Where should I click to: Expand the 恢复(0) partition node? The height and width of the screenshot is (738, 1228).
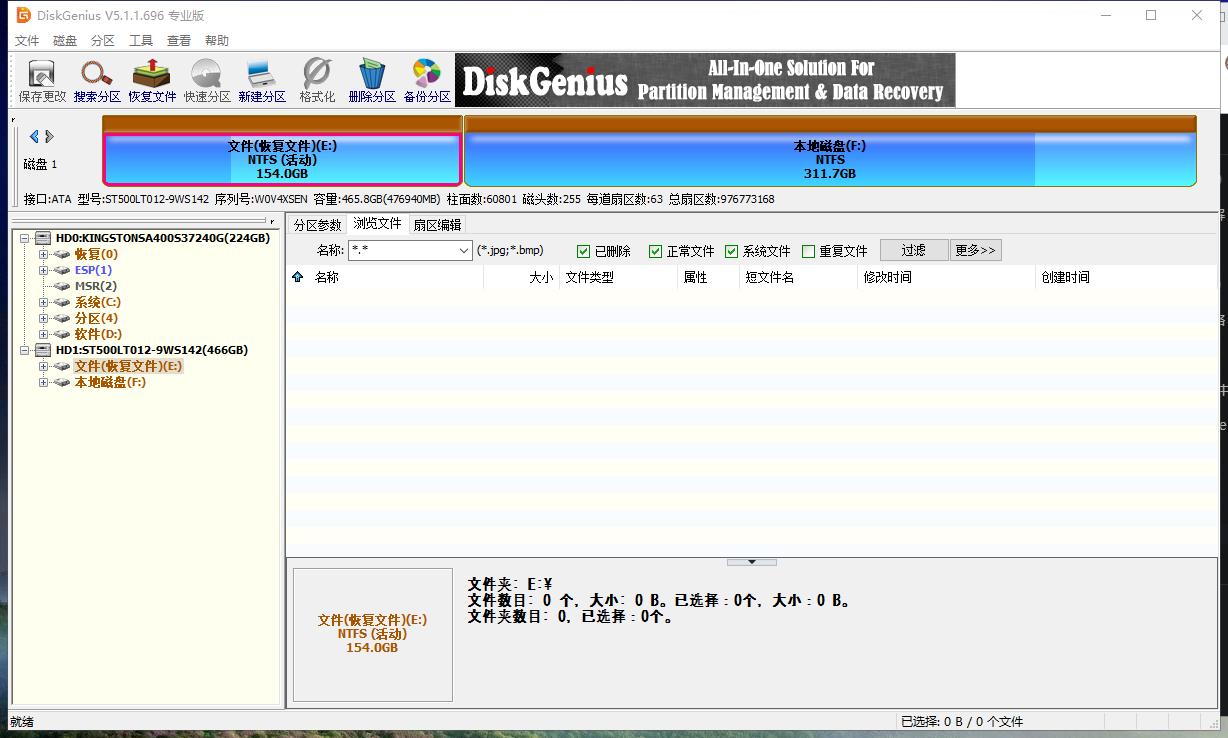[x=44, y=254]
